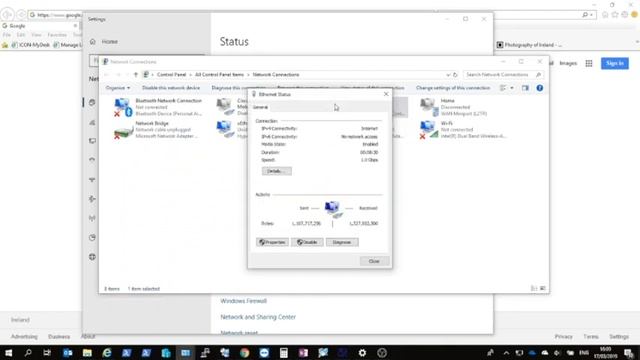
Task: Expand the address bar history dropdown
Action: point(448,75)
